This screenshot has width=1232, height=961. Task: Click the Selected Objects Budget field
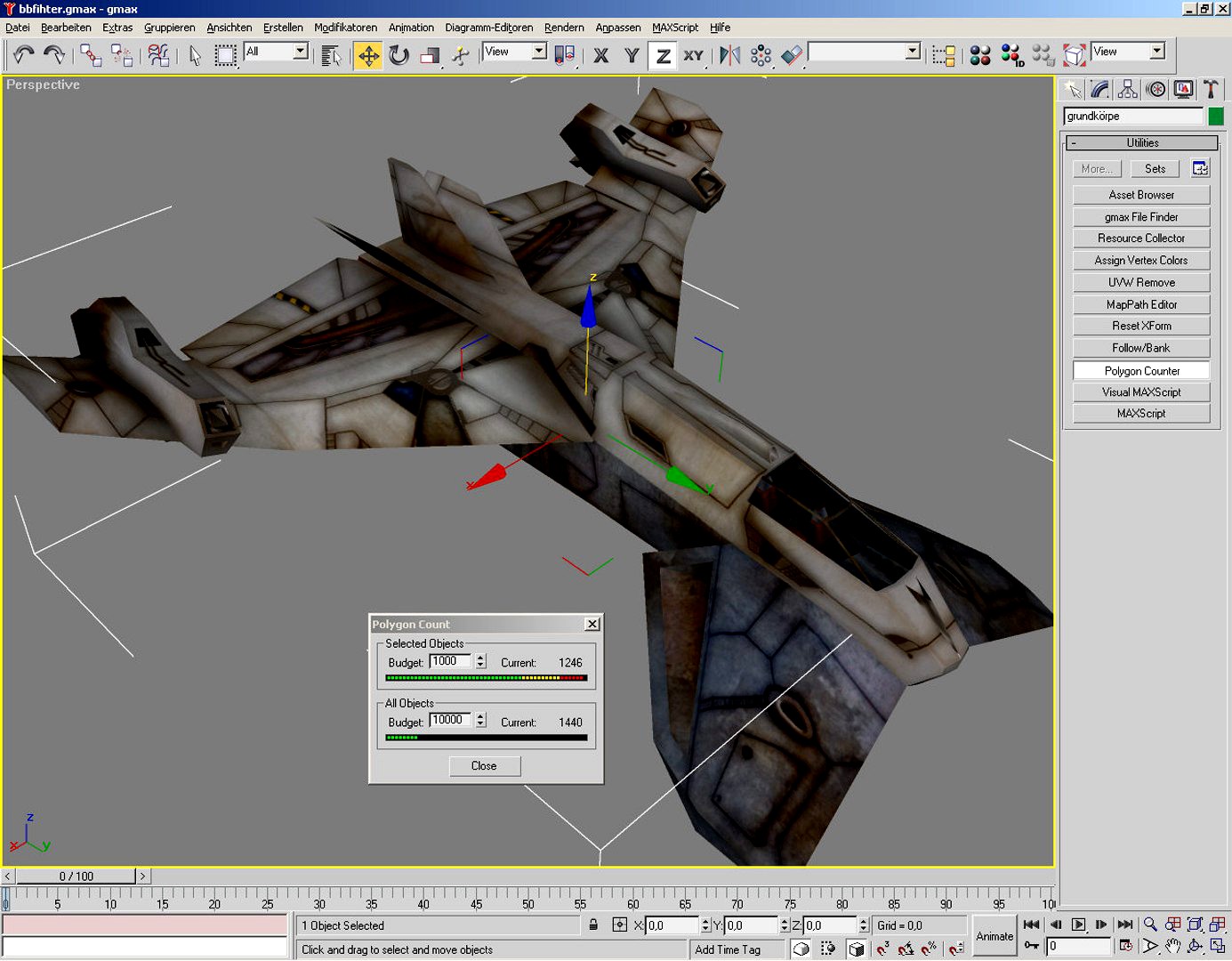(451, 661)
